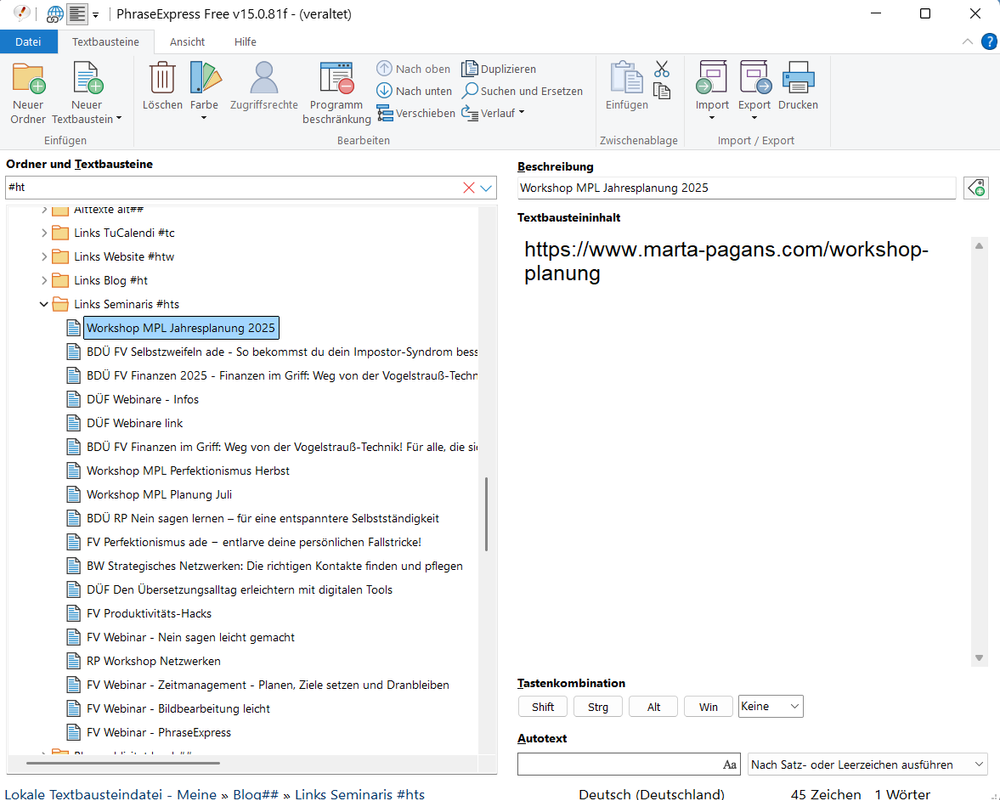
Task: Select DÜF Webinare link
Action: coord(135,423)
